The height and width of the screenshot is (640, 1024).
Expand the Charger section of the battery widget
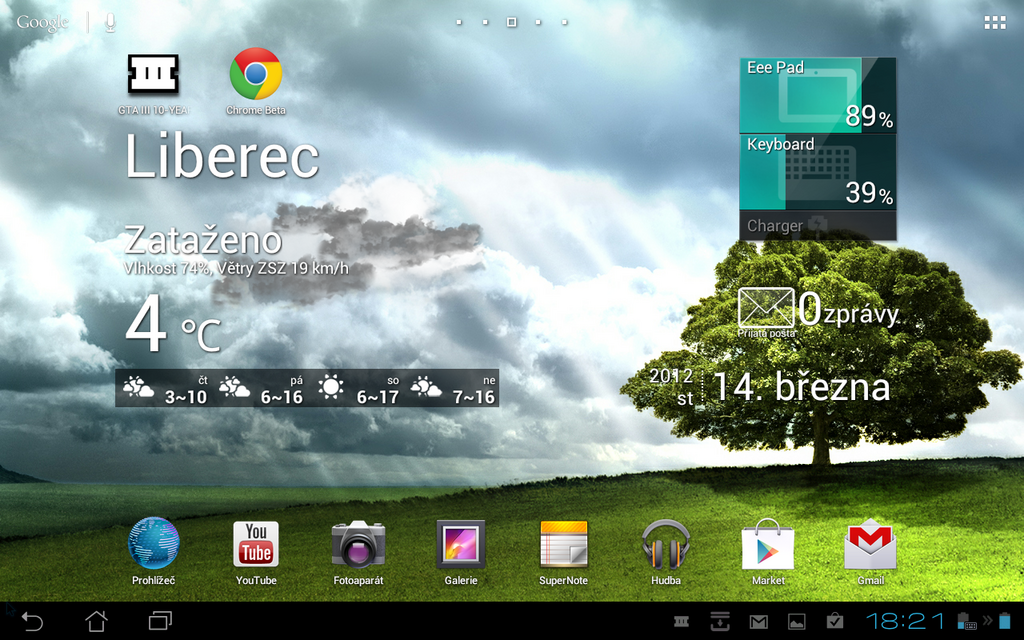pyautogui.click(x=817, y=226)
